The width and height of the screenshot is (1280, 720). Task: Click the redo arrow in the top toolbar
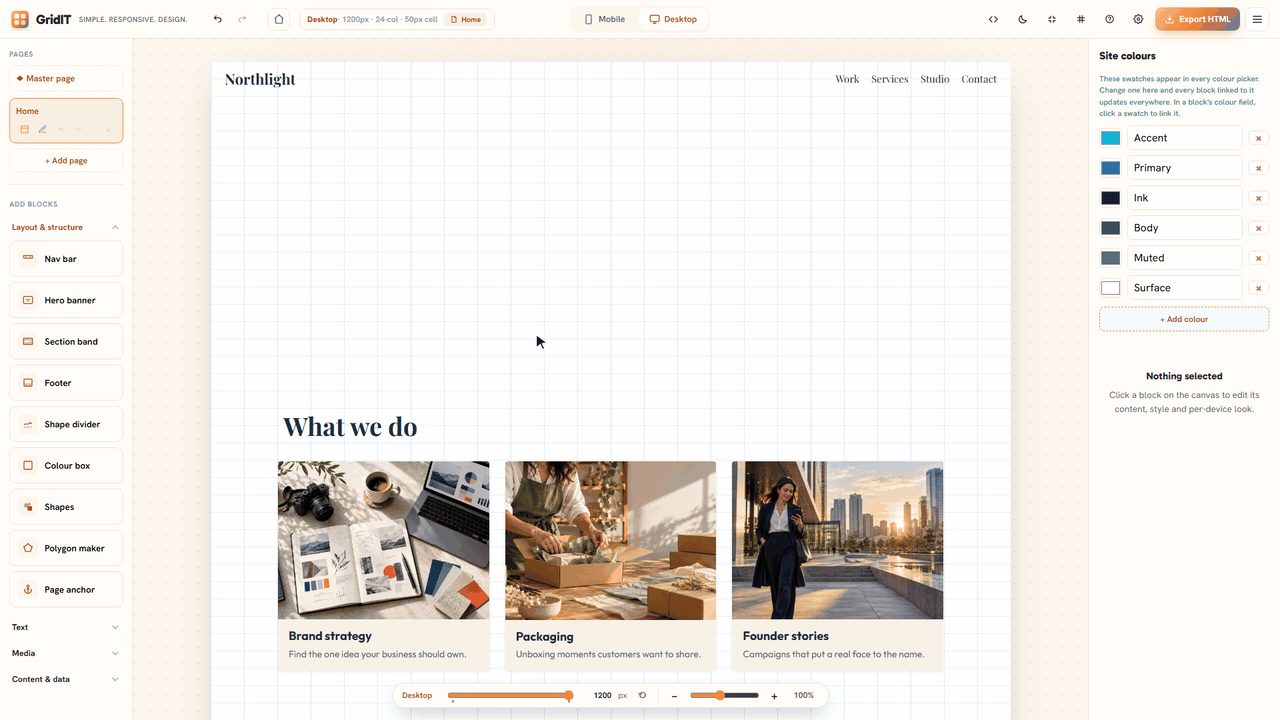coord(242,19)
